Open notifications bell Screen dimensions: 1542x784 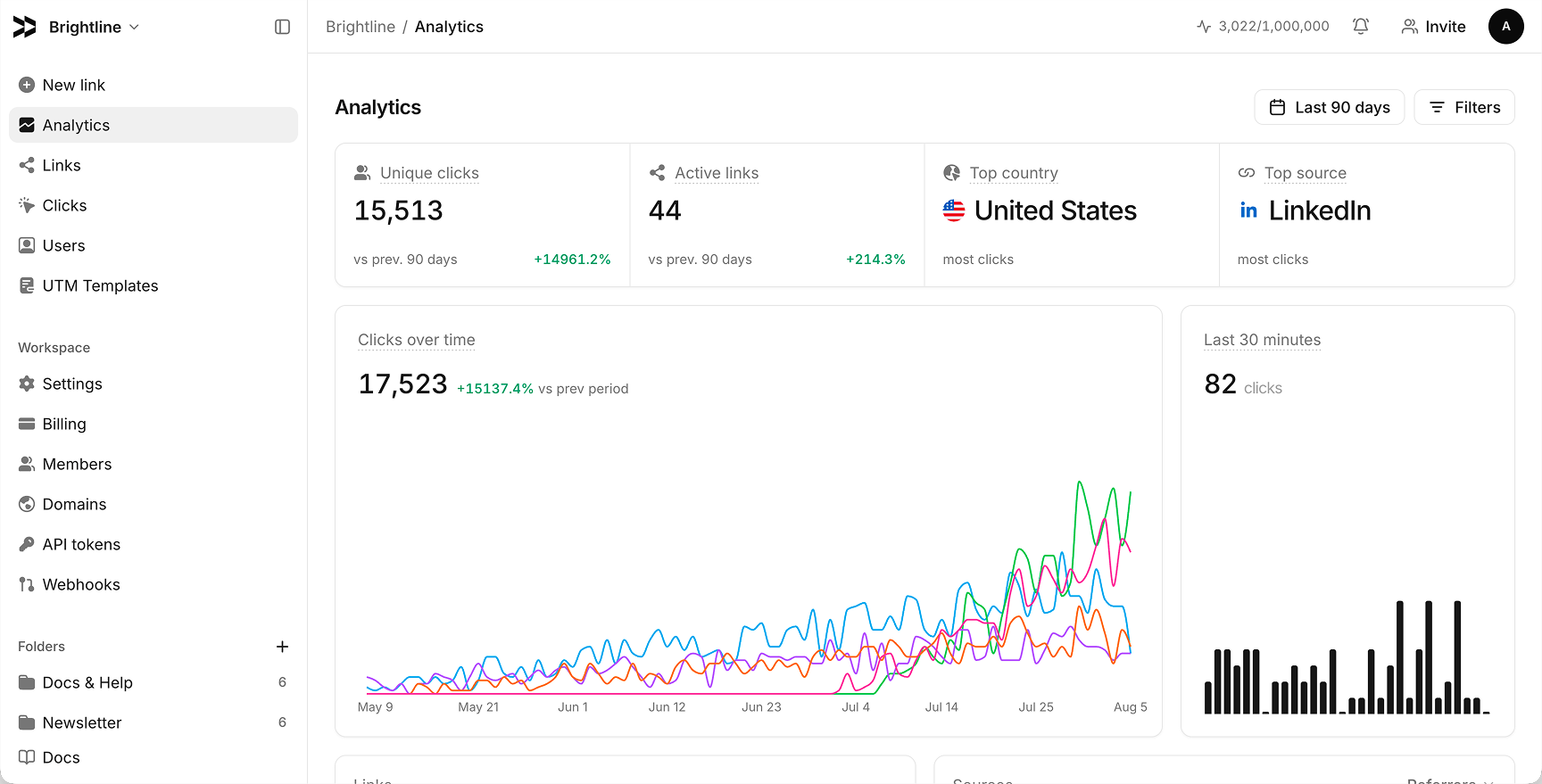pyautogui.click(x=1361, y=27)
